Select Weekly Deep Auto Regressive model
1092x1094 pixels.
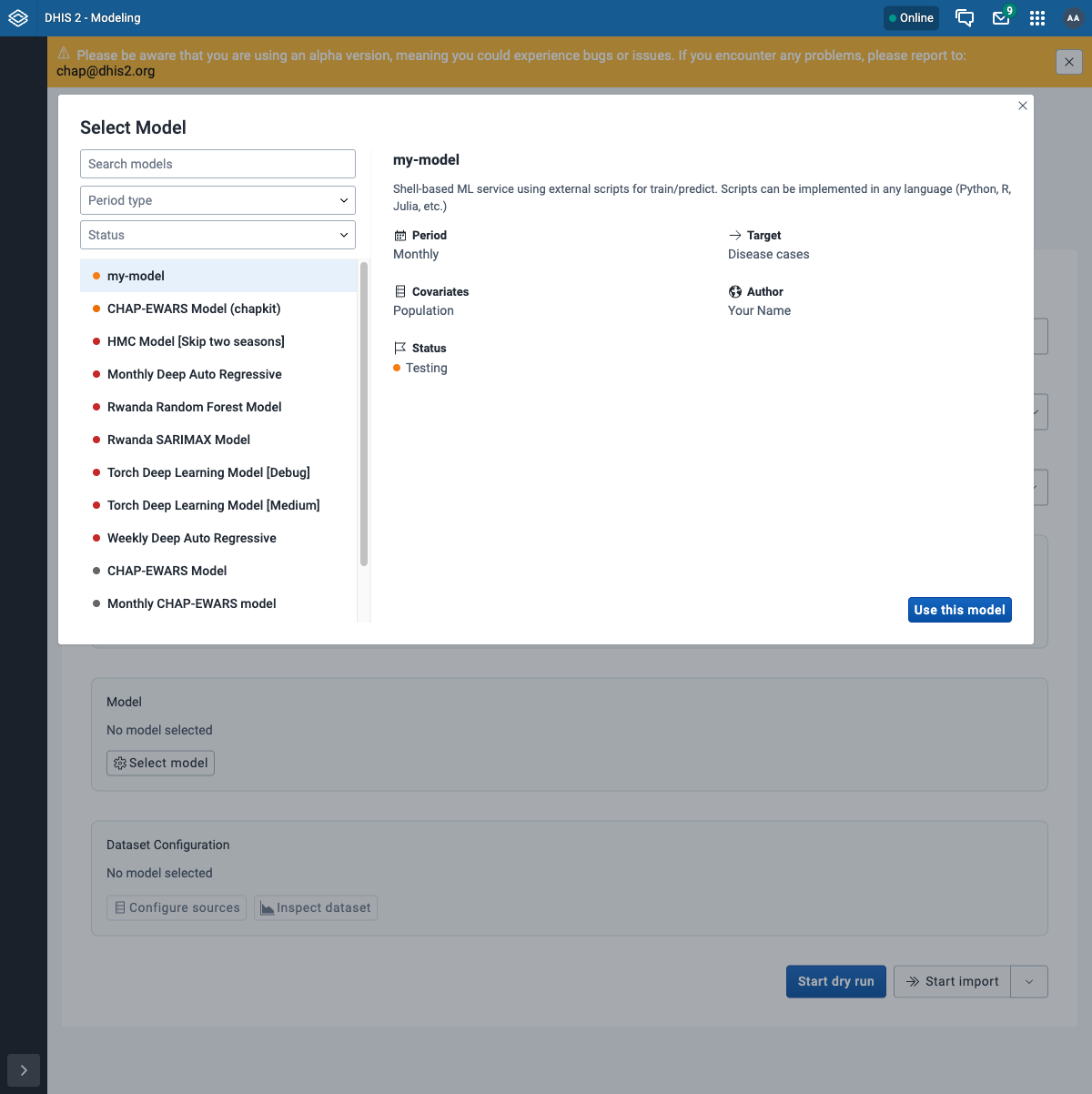pyautogui.click(x=218, y=538)
